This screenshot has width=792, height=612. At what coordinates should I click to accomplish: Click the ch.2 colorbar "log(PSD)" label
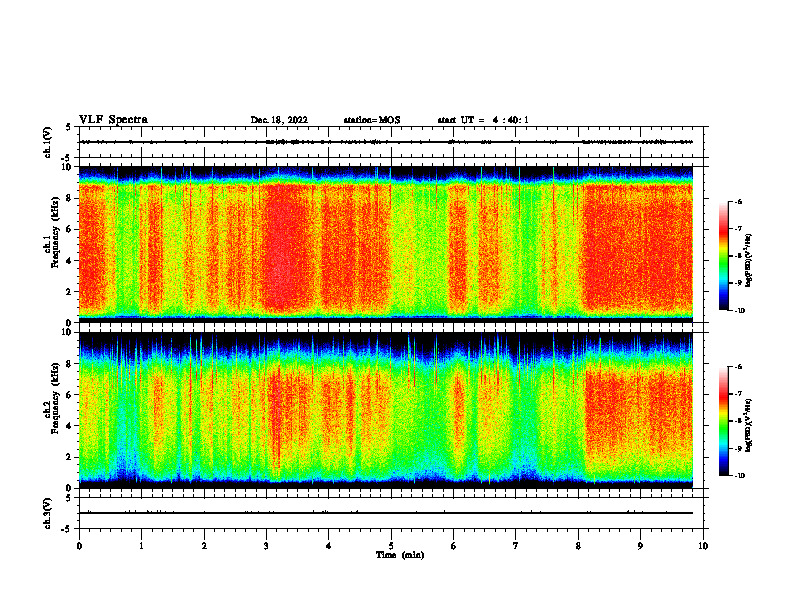[749, 425]
